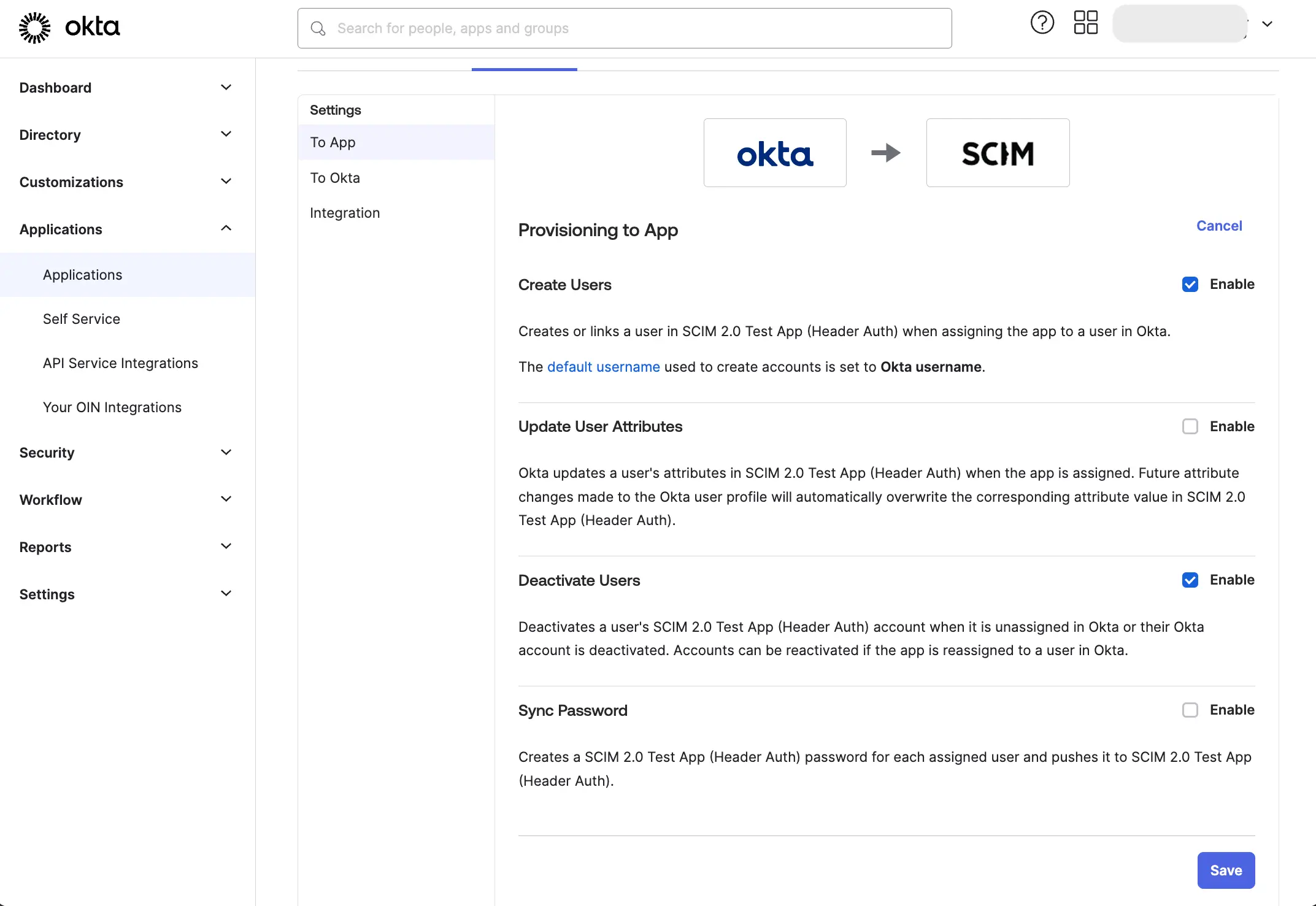Enable Update User Attributes
Image resolution: width=1316 pixels, height=906 pixels.
click(x=1190, y=426)
